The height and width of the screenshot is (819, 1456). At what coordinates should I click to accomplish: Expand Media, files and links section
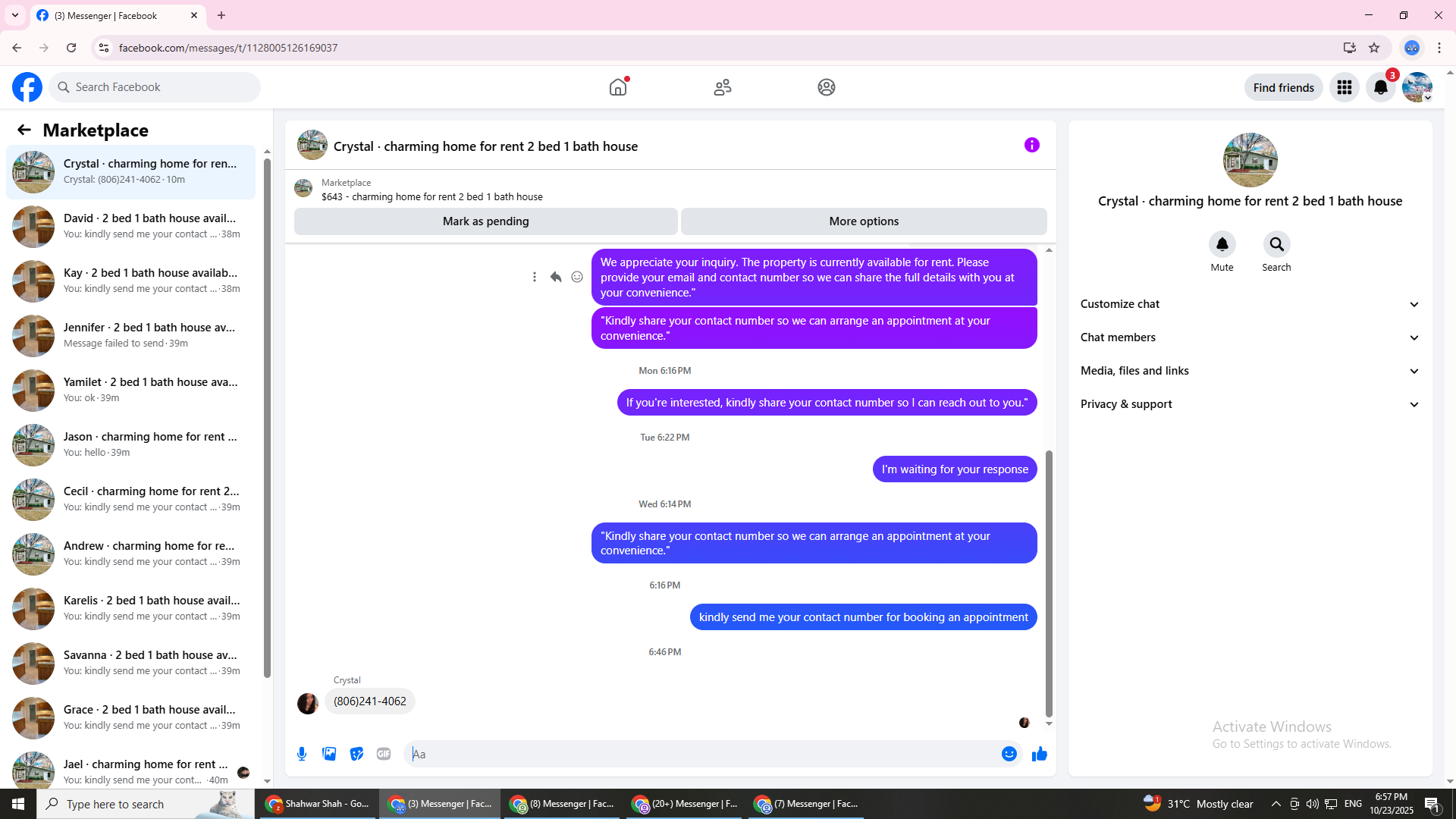coord(1250,371)
